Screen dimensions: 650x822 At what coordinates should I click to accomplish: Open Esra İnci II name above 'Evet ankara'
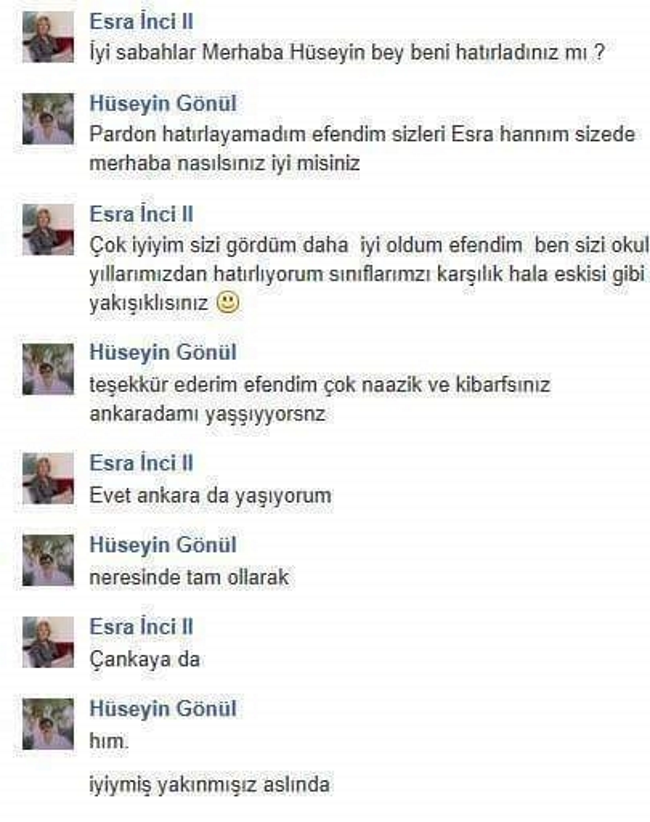[142, 463]
